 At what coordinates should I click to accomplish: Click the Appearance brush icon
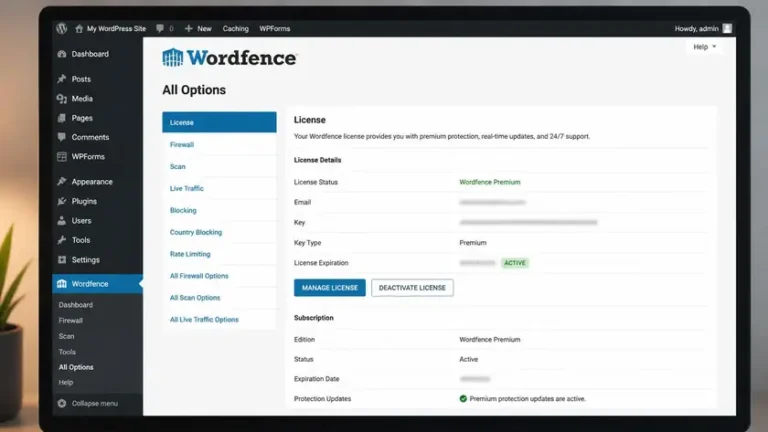62,182
